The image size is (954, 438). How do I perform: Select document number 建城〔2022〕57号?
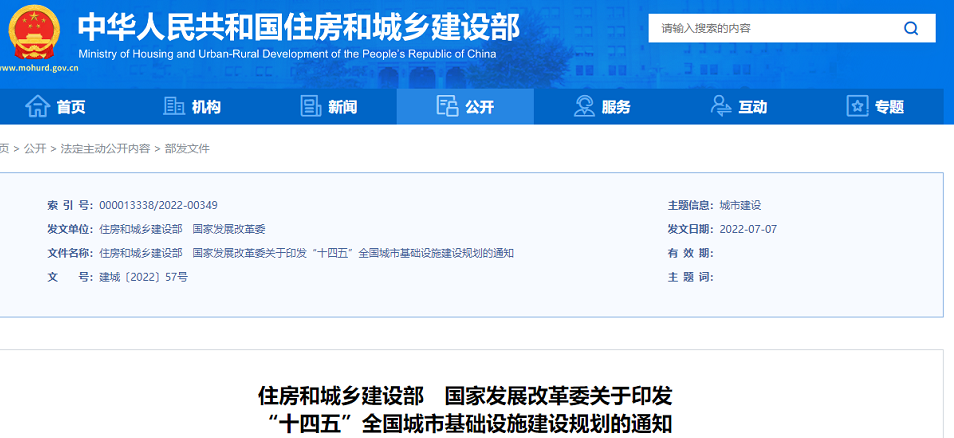144,277
